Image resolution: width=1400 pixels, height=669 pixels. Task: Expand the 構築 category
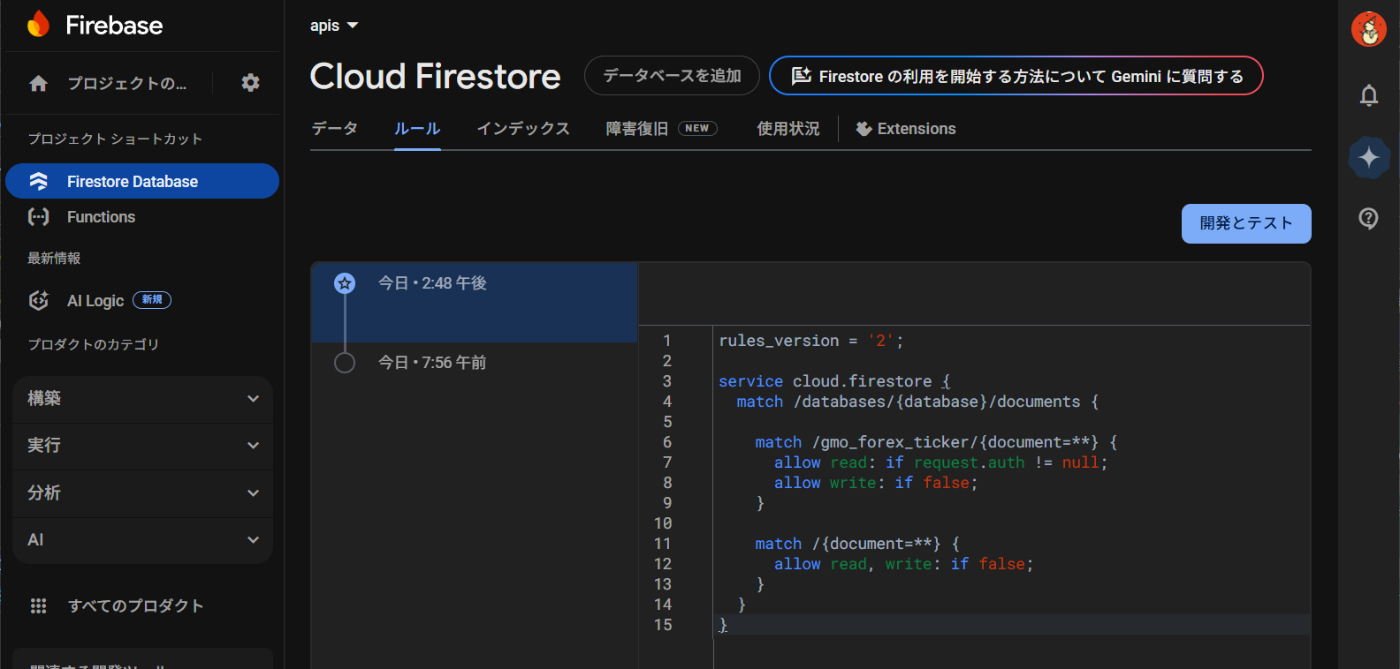(x=143, y=399)
